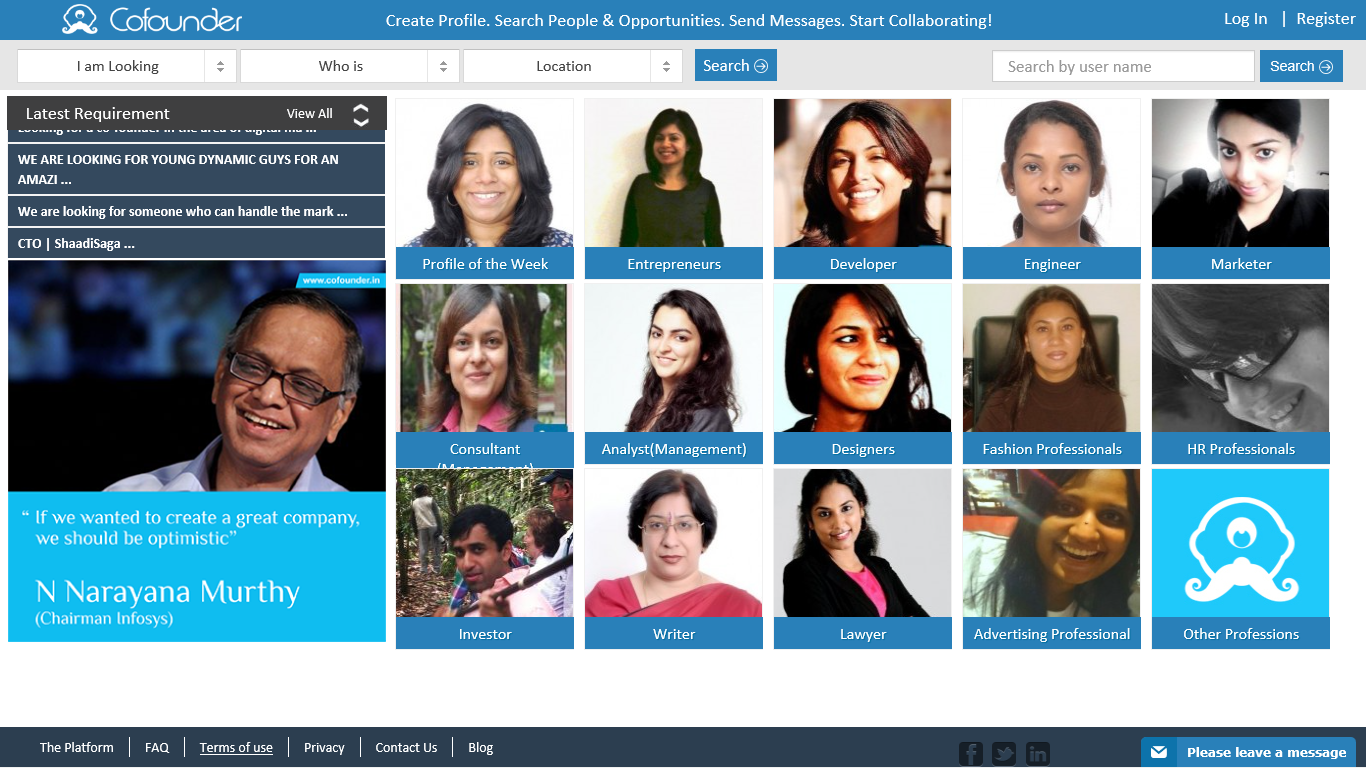The image size is (1366, 768).
Task: Click the envelope icon in message widget
Action: point(1158,753)
